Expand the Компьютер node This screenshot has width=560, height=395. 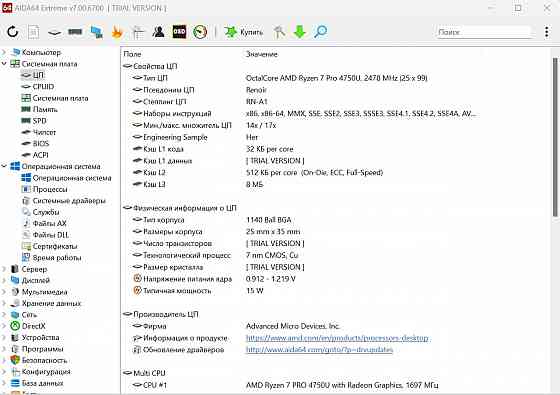[x=4, y=52]
